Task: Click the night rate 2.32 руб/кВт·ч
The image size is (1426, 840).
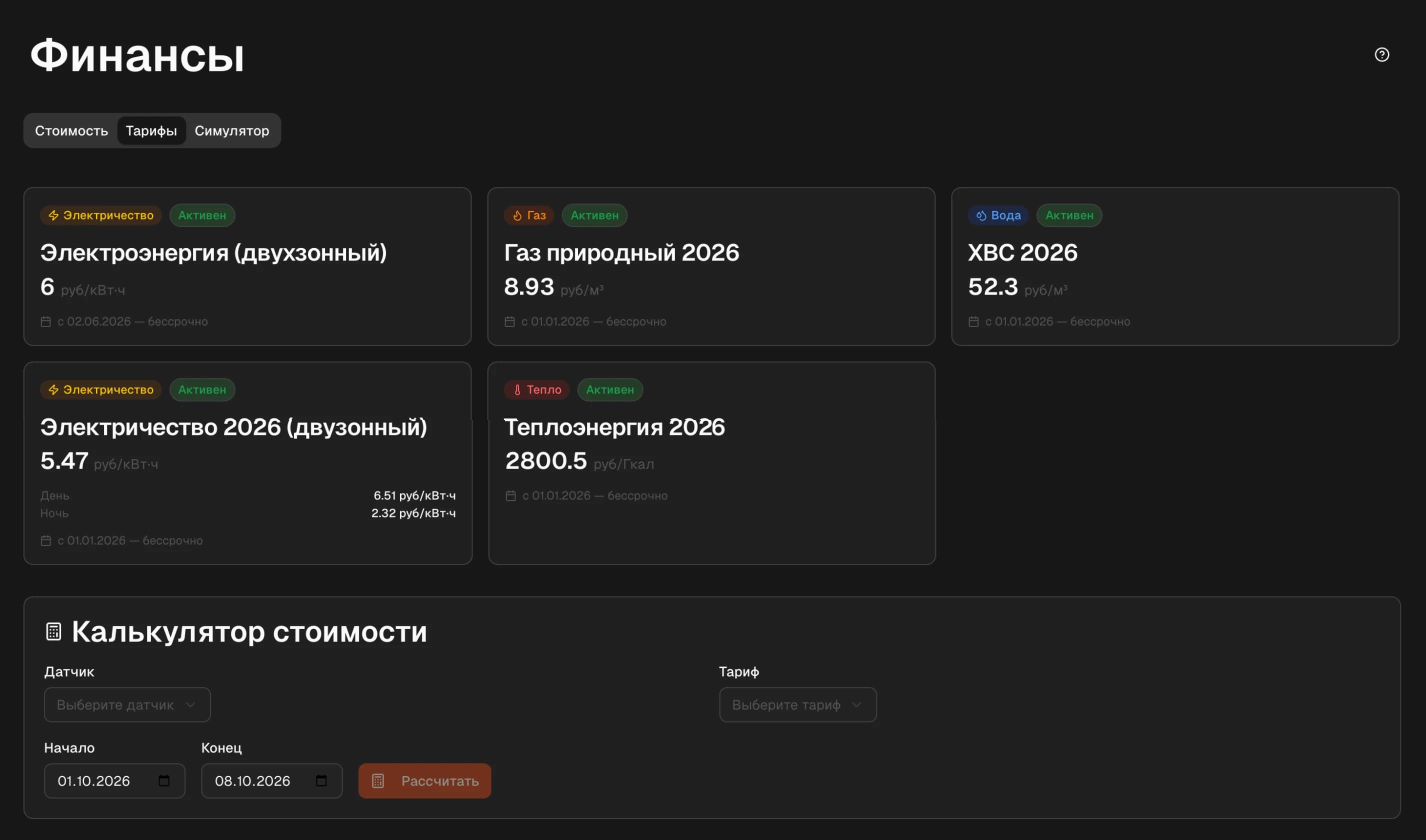Action: (413, 513)
